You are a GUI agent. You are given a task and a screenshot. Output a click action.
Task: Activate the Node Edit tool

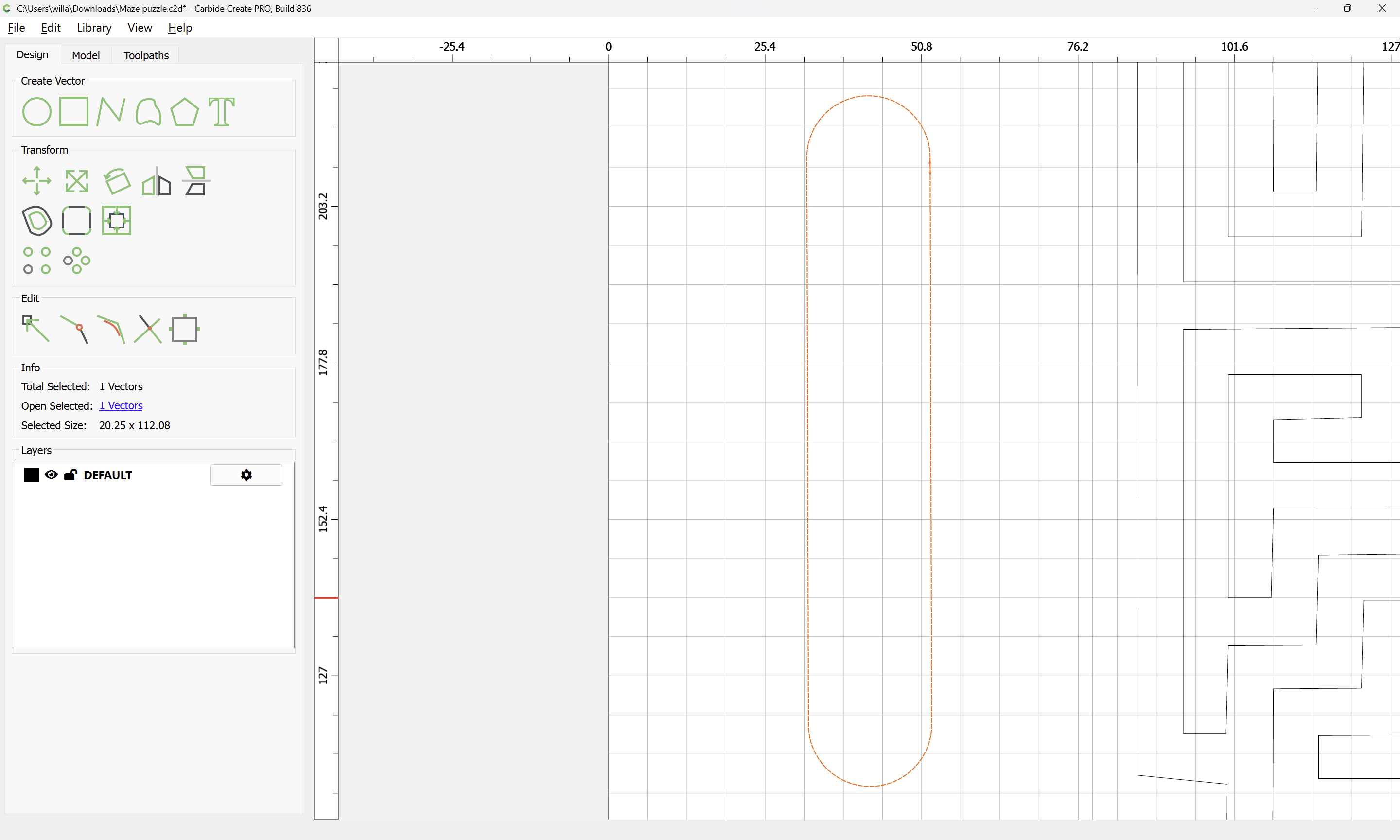pos(35,329)
